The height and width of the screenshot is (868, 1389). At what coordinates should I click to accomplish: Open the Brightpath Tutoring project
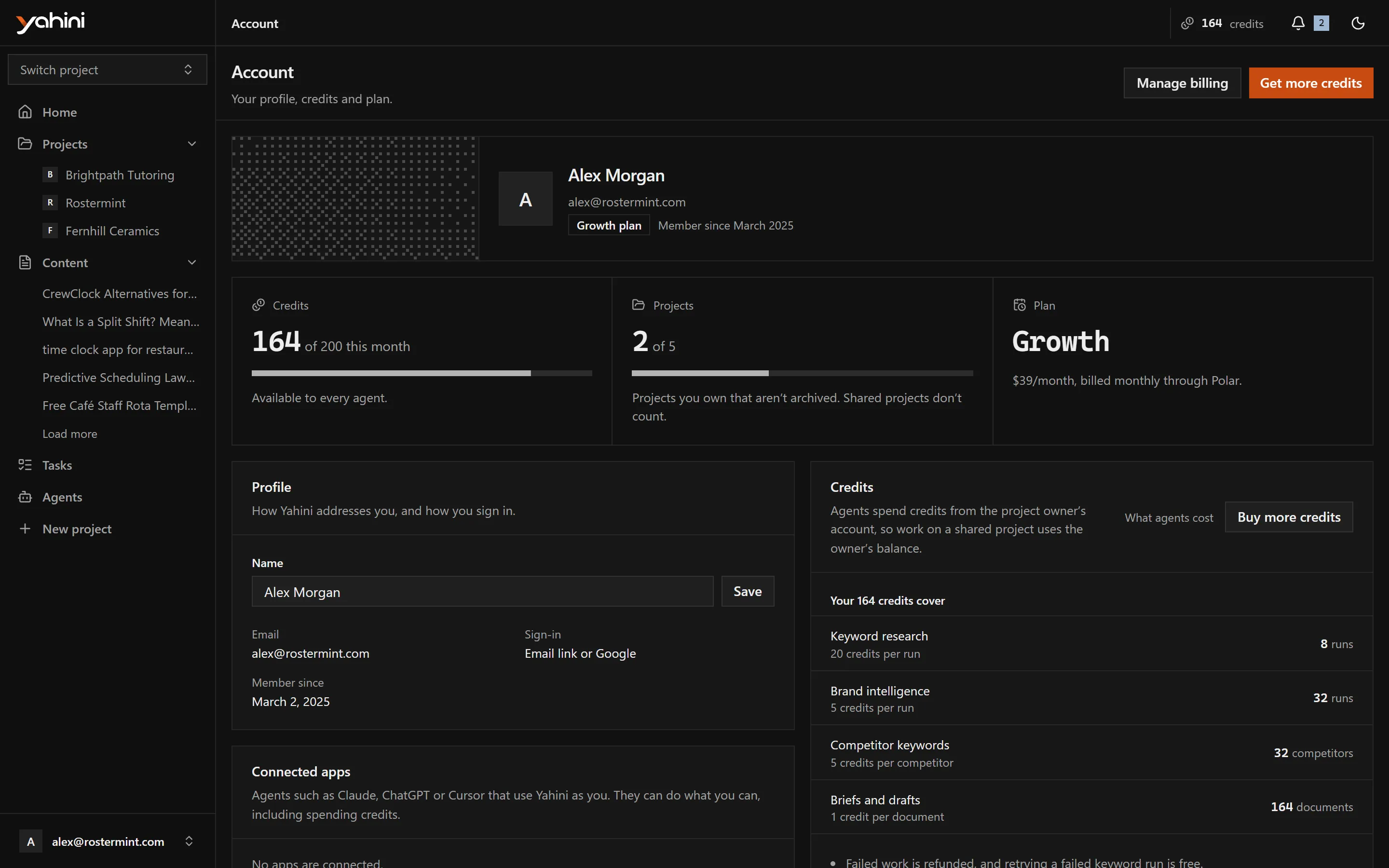120,175
